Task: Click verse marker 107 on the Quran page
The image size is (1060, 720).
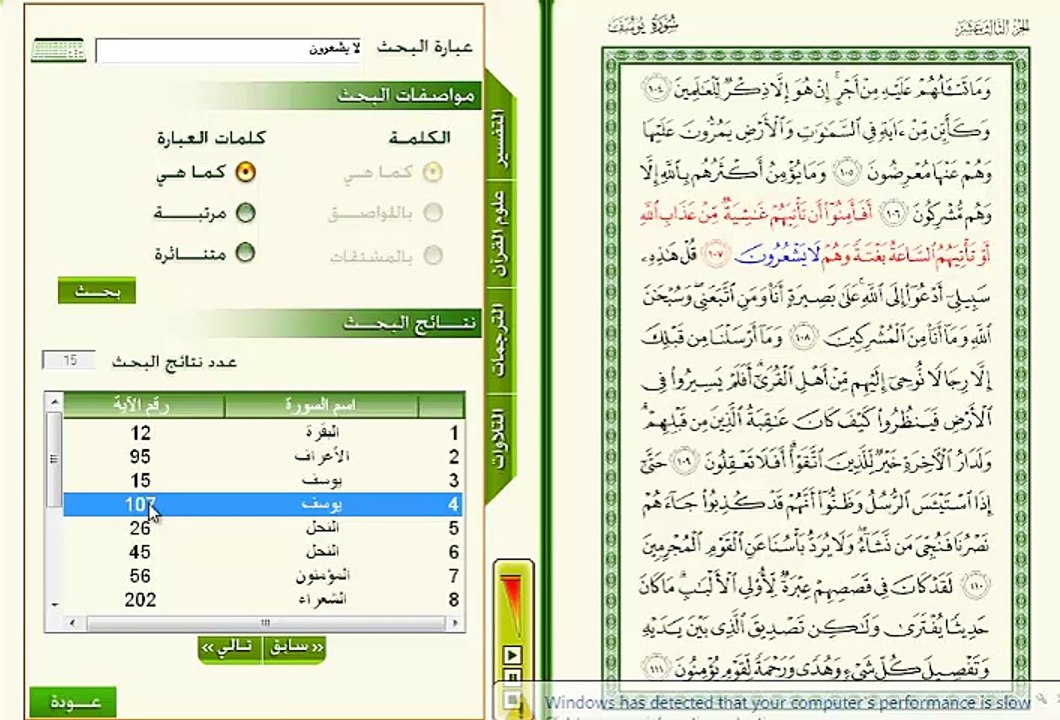Action: click(x=716, y=255)
